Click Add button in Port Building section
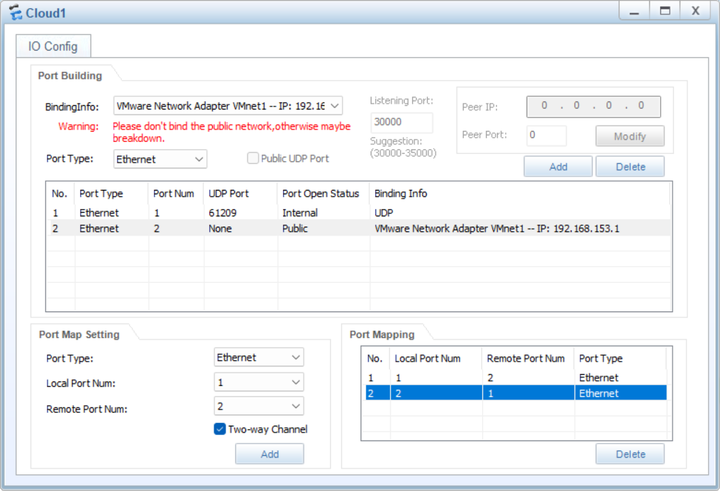The width and height of the screenshot is (720, 491). (557, 167)
